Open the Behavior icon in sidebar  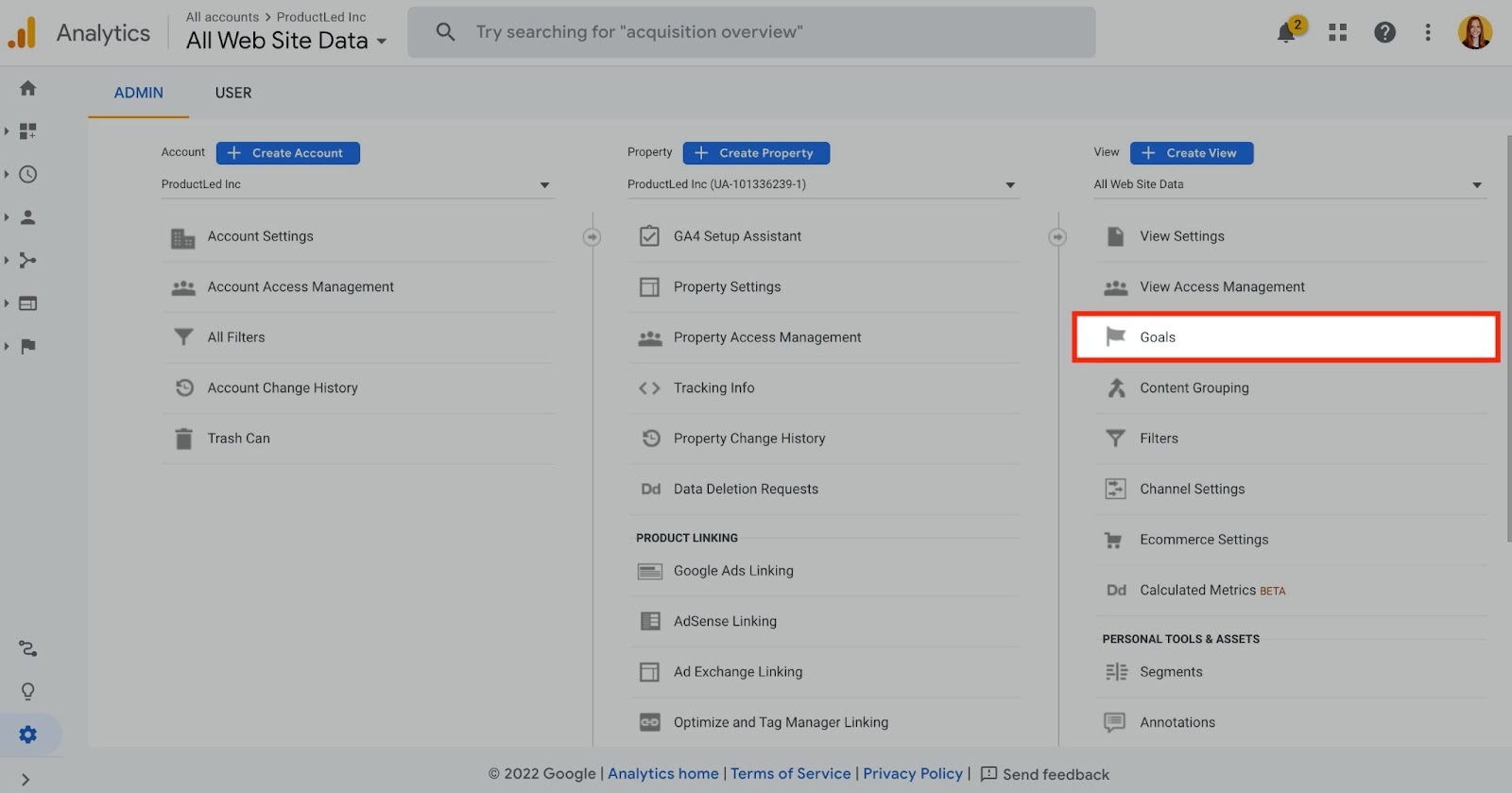click(x=27, y=303)
